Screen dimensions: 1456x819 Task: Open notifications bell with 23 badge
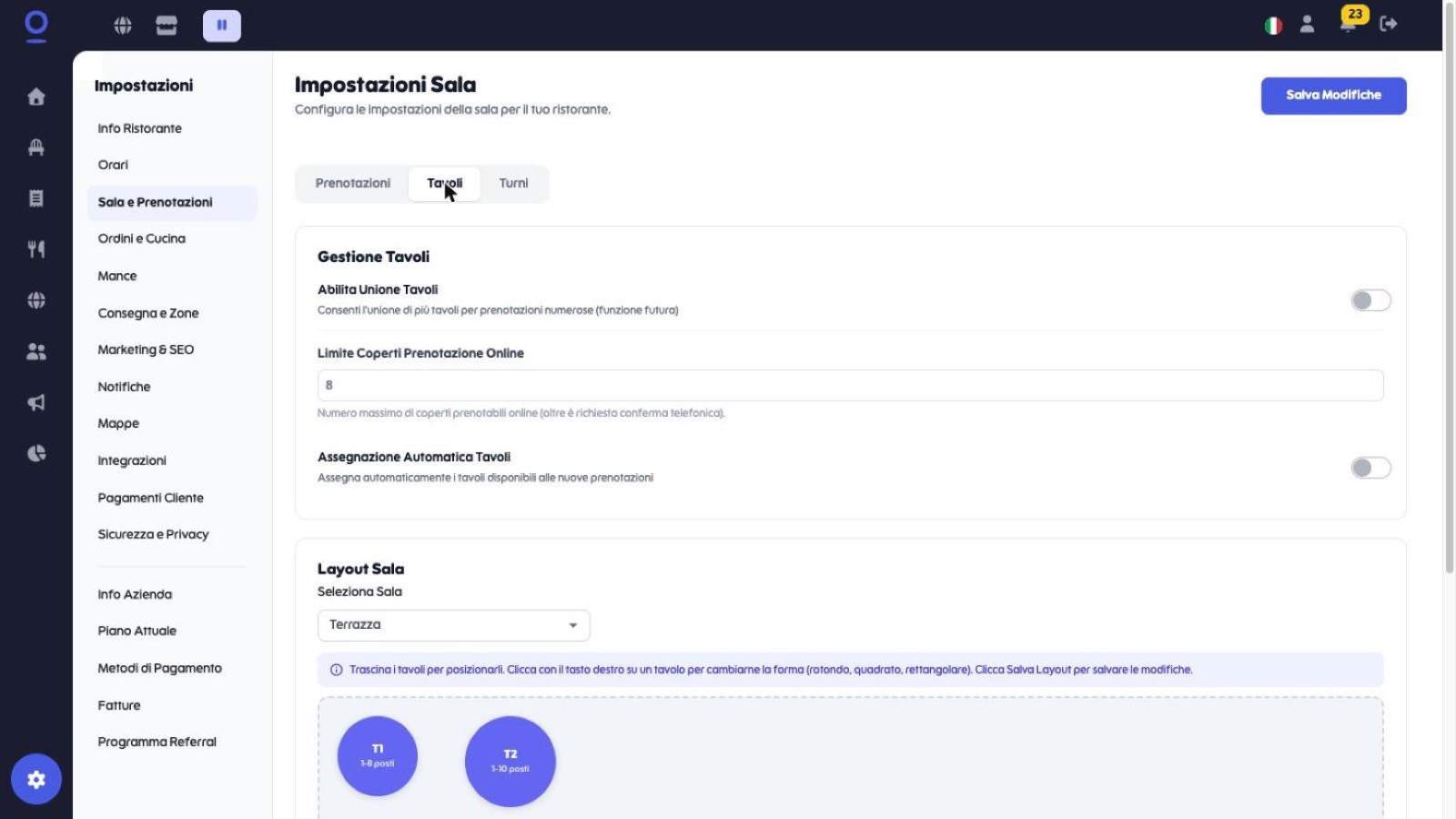coord(1350,22)
